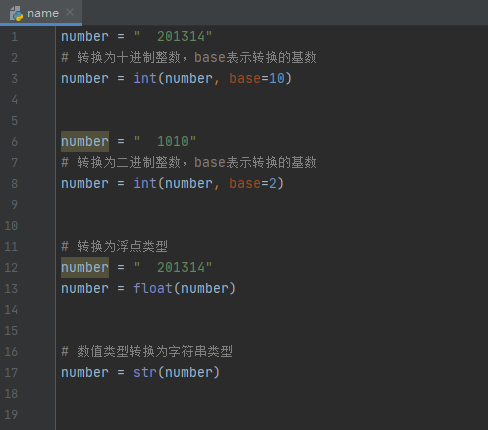
Task: Click the string "  1010" on line 6
Action: point(165,142)
